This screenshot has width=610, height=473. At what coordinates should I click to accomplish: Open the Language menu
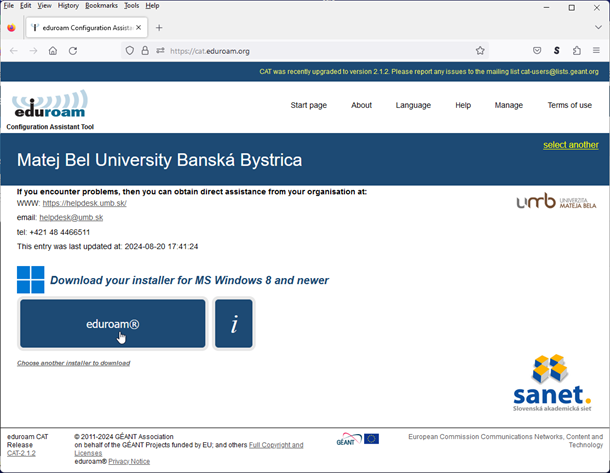(413, 105)
